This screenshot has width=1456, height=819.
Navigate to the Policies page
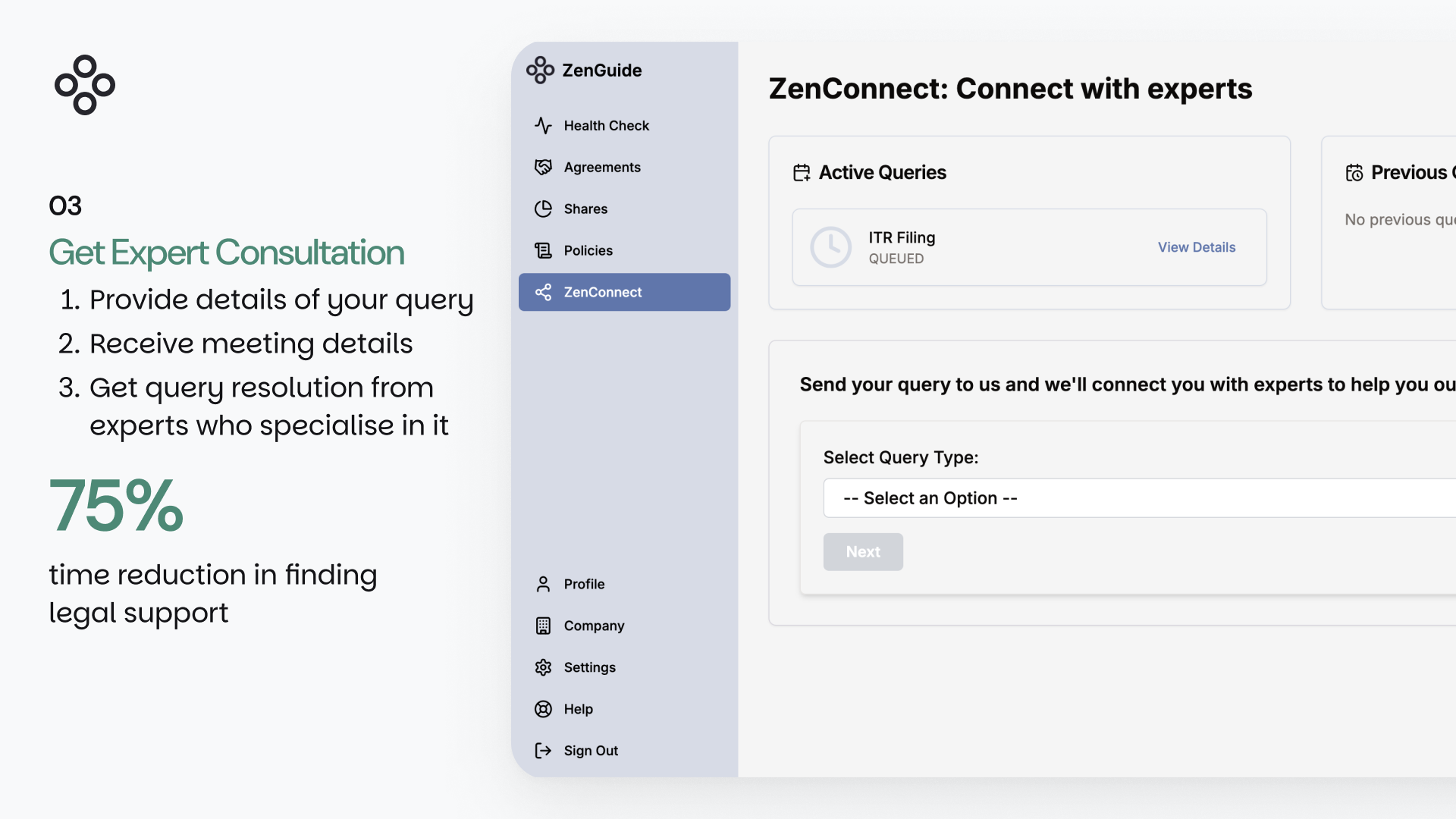(x=588, y=250)
